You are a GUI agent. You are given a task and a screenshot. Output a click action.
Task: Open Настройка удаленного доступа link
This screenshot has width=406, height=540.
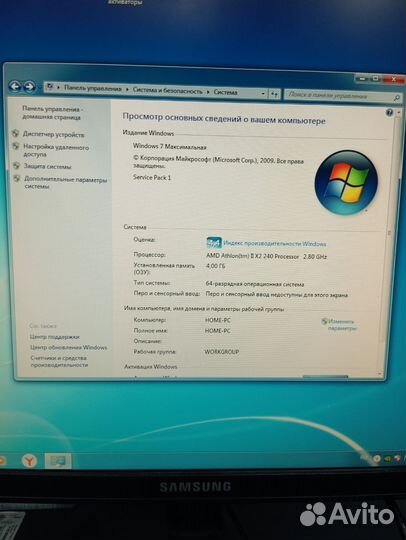(56, 151)
